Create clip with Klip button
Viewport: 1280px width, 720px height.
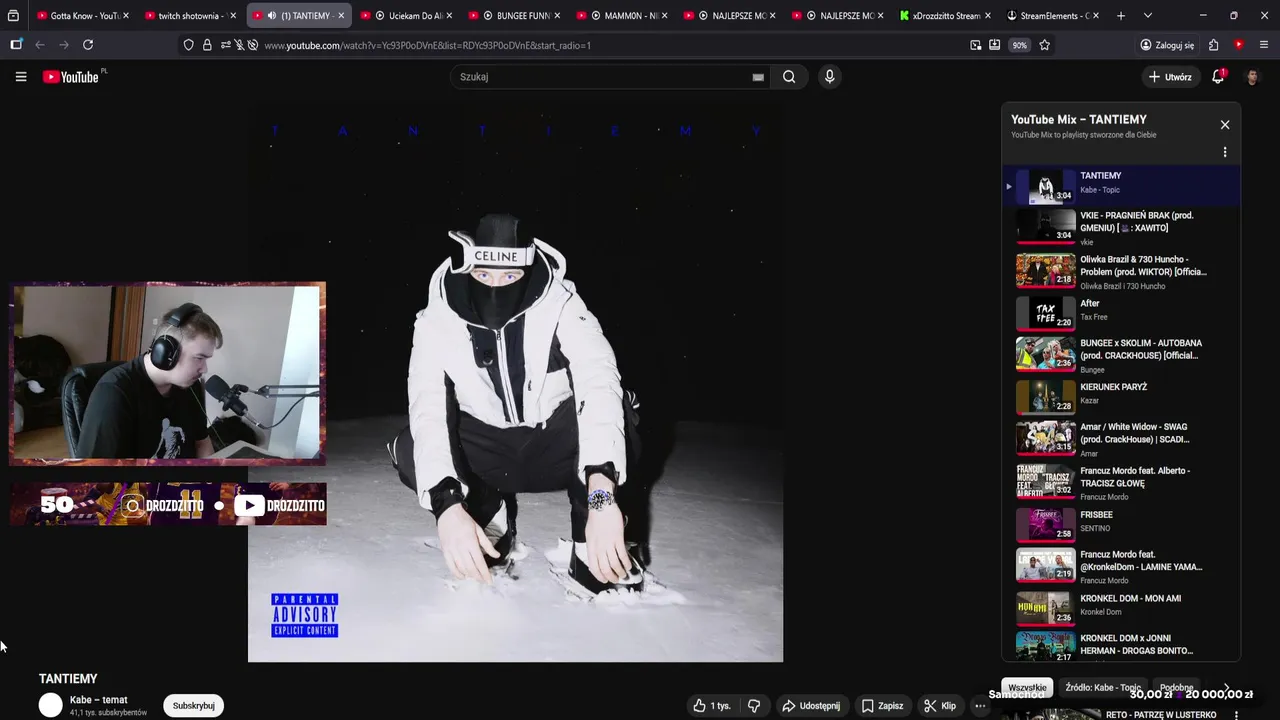pos(940,706)
